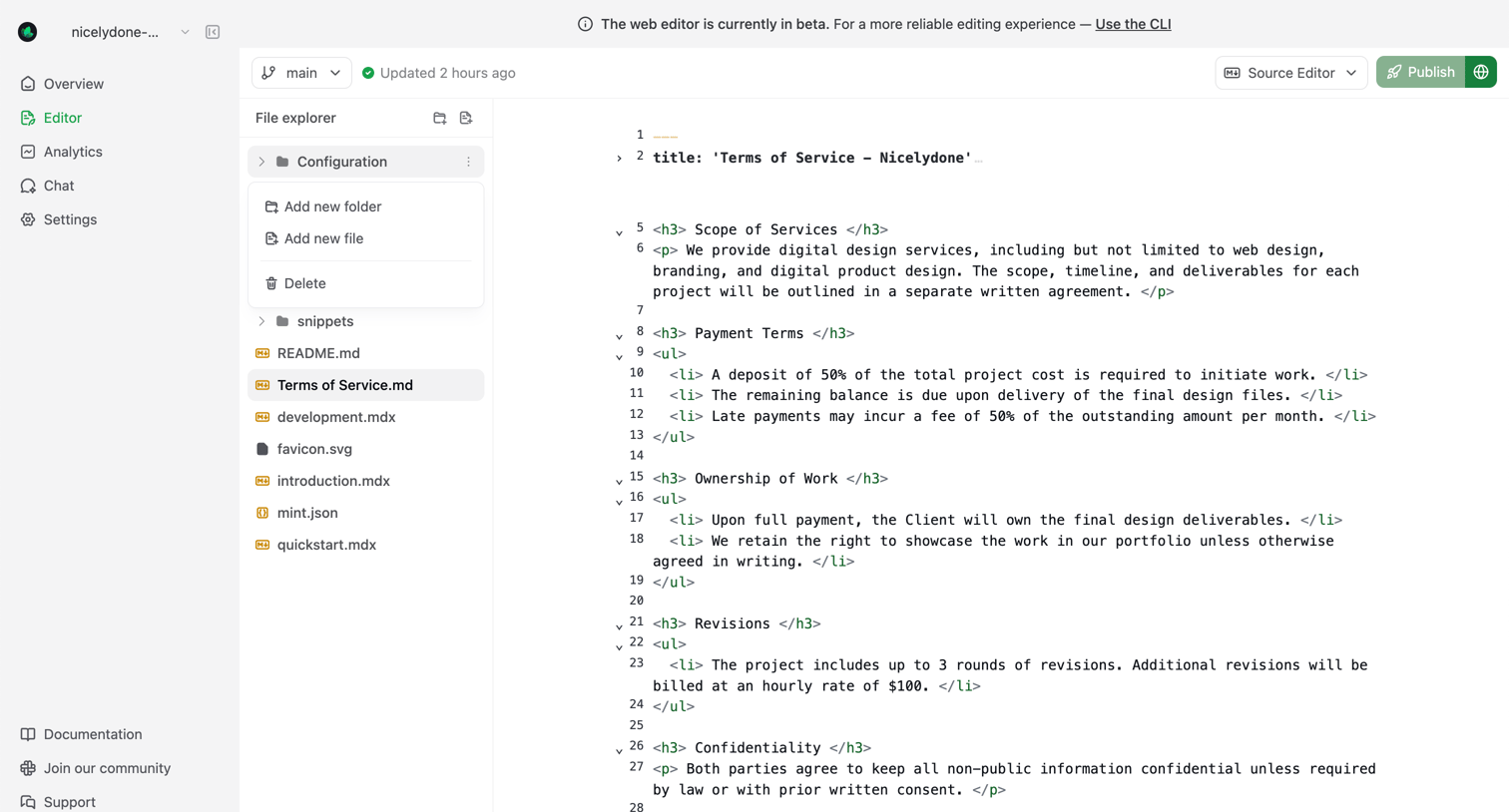Click the 'Confidentiality' heading in code
Viewport: 1509px width, 812px height.
pyautogui.click(x=757, y=748)
